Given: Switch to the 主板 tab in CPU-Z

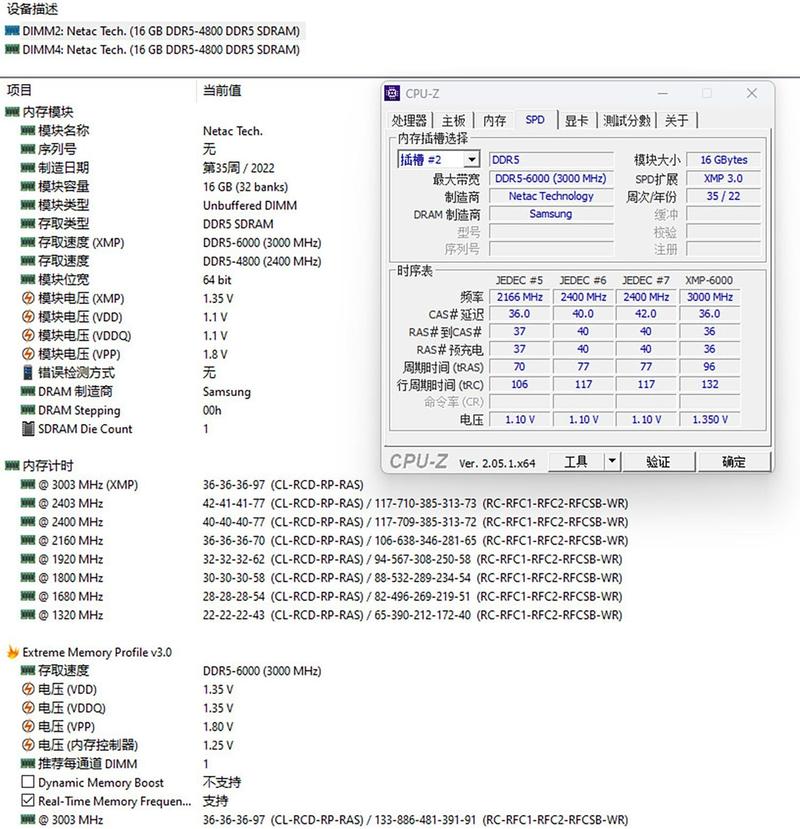Looking at the screenshot, I should [454, 121].
